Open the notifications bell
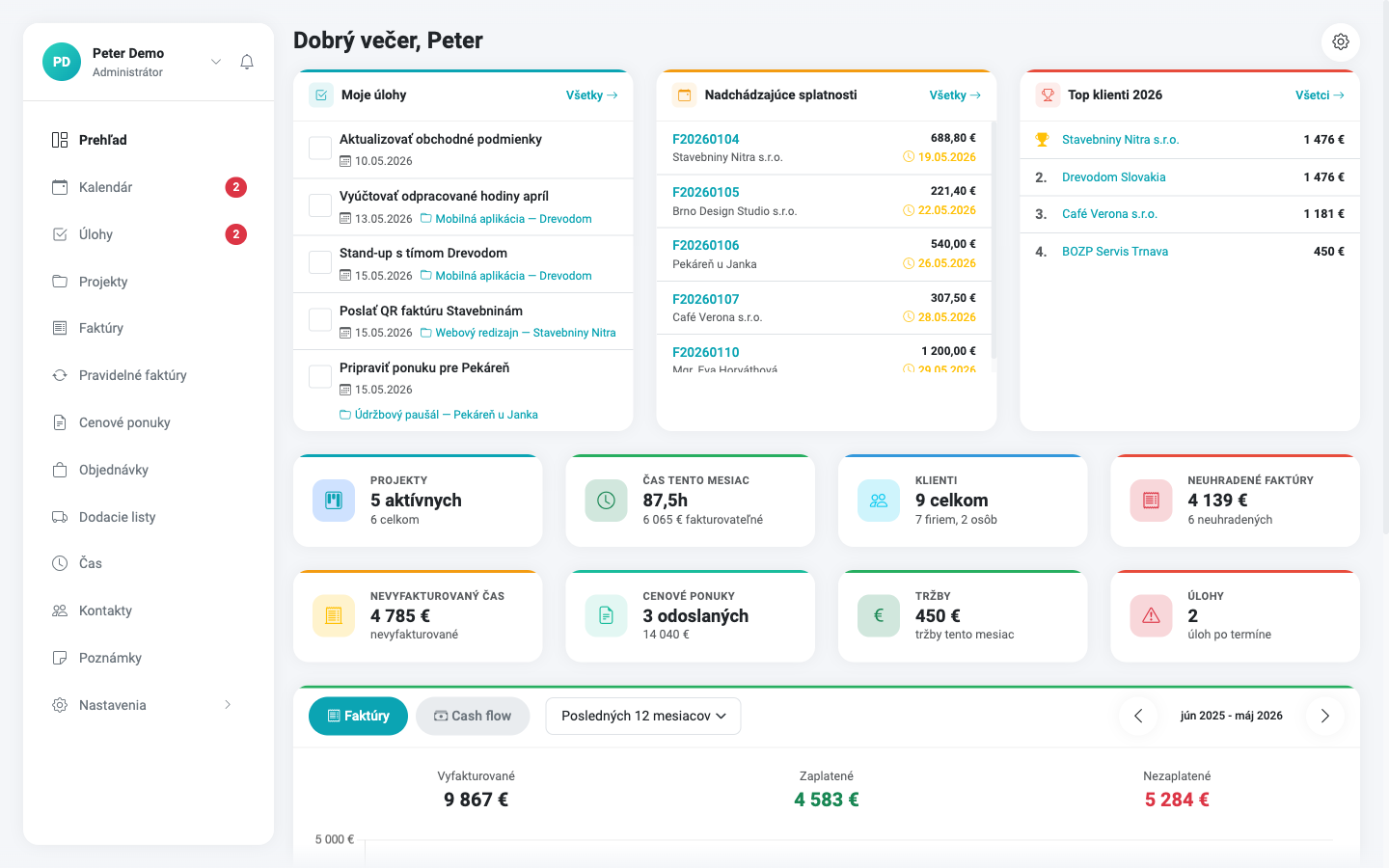 pos(247,62)
